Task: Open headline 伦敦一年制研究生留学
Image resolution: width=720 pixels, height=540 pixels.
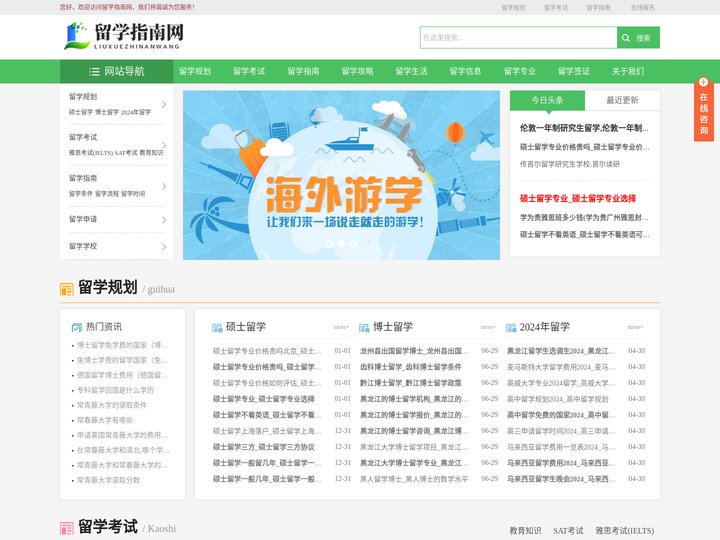Action: pos(584,128)
